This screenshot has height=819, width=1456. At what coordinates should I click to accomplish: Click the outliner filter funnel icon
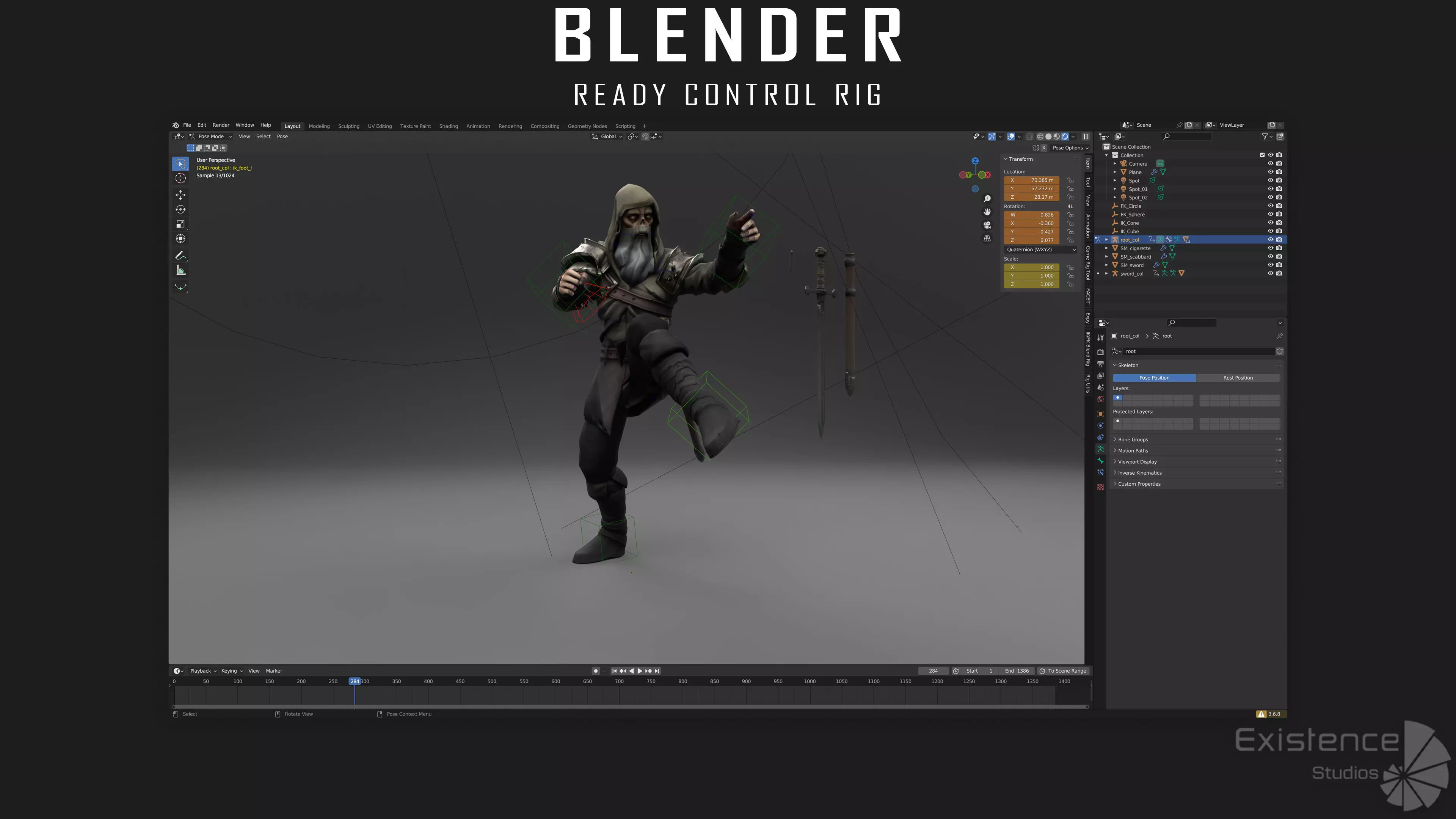pos(1265,136)
